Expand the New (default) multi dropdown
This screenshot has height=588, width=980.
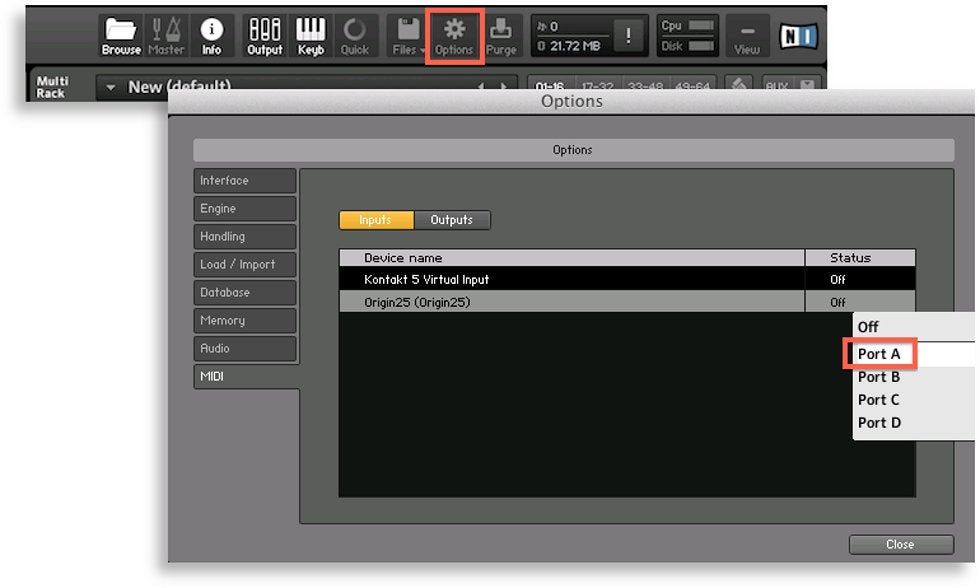tap(112, 88)
